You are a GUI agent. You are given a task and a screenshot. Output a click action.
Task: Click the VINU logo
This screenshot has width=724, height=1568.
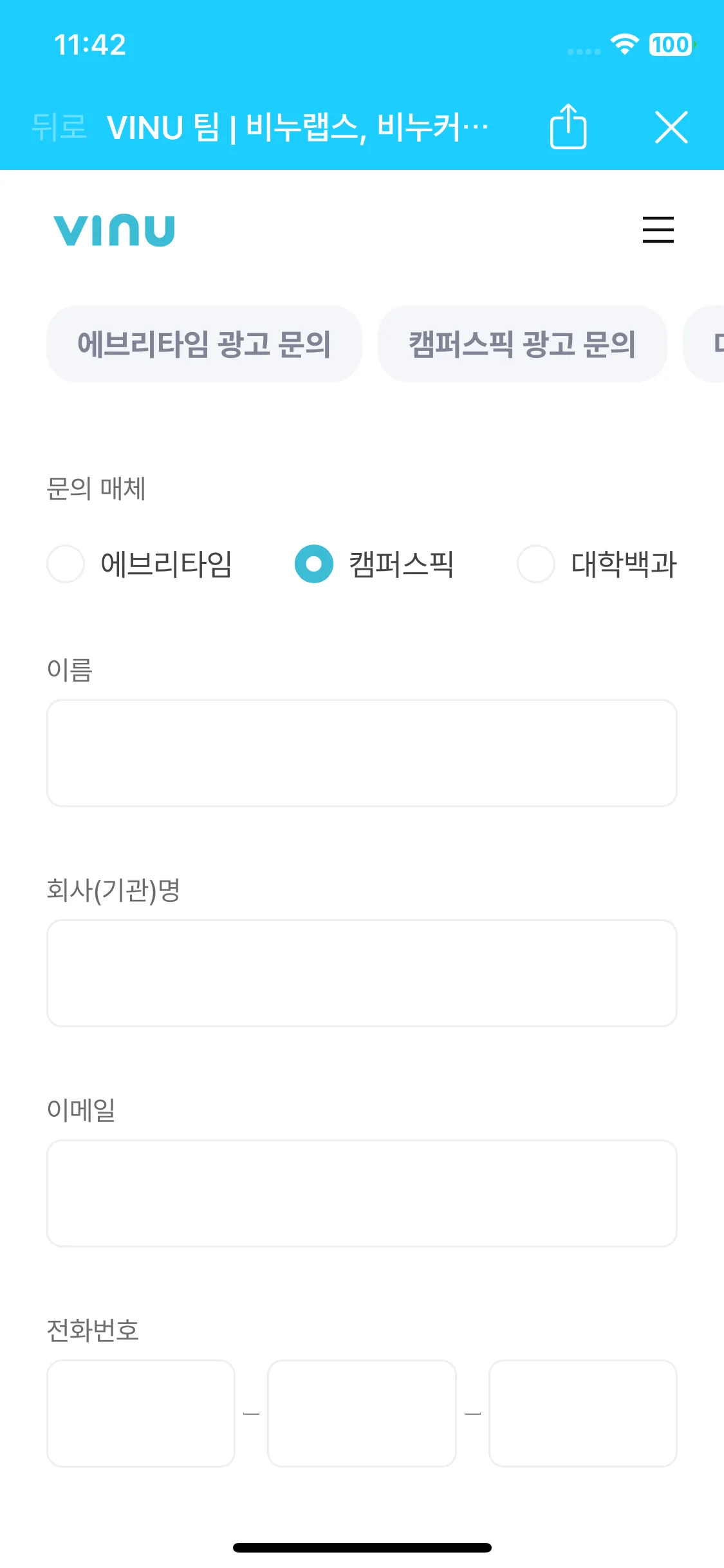(x=114, y=230)
